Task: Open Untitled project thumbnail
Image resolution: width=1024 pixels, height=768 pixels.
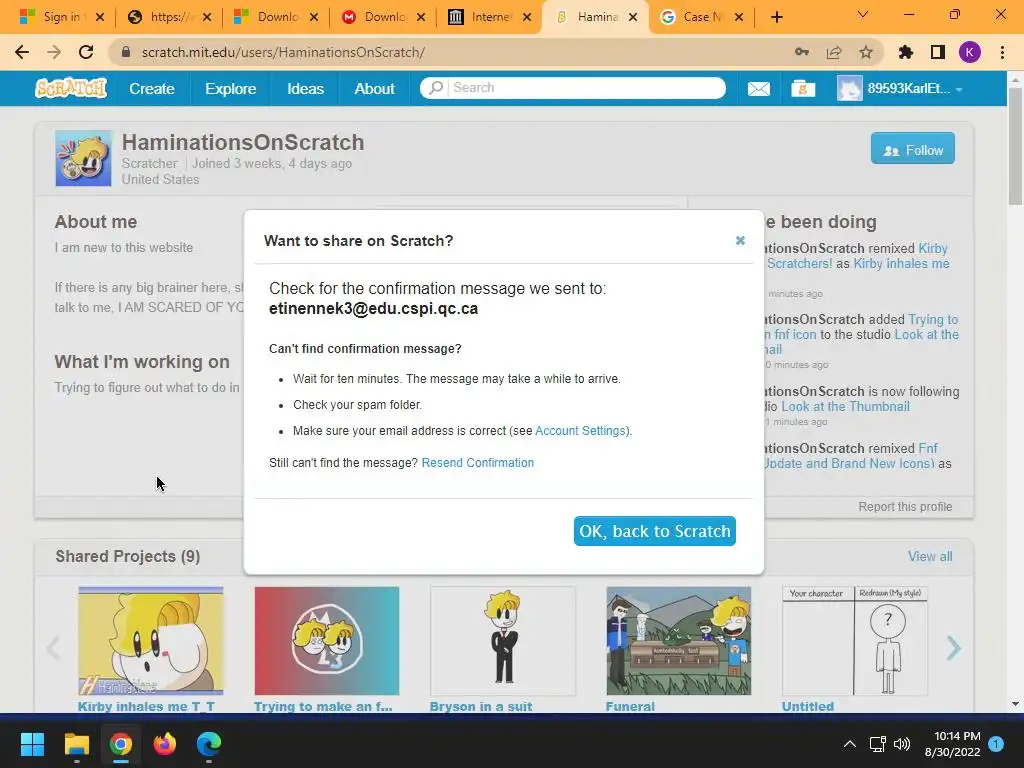Action: (855, 641)
